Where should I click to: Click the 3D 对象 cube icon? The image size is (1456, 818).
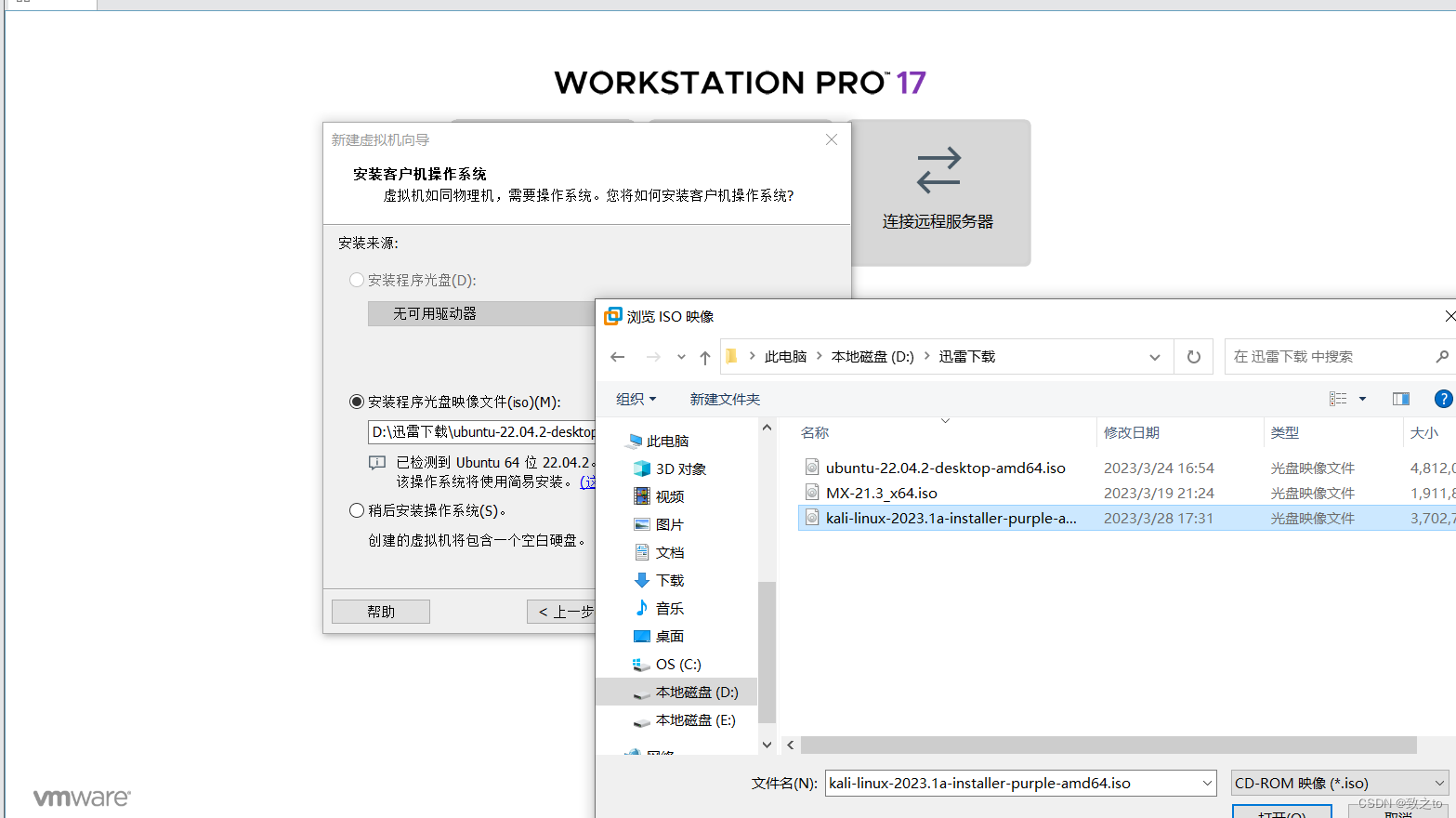click(641, 468)
